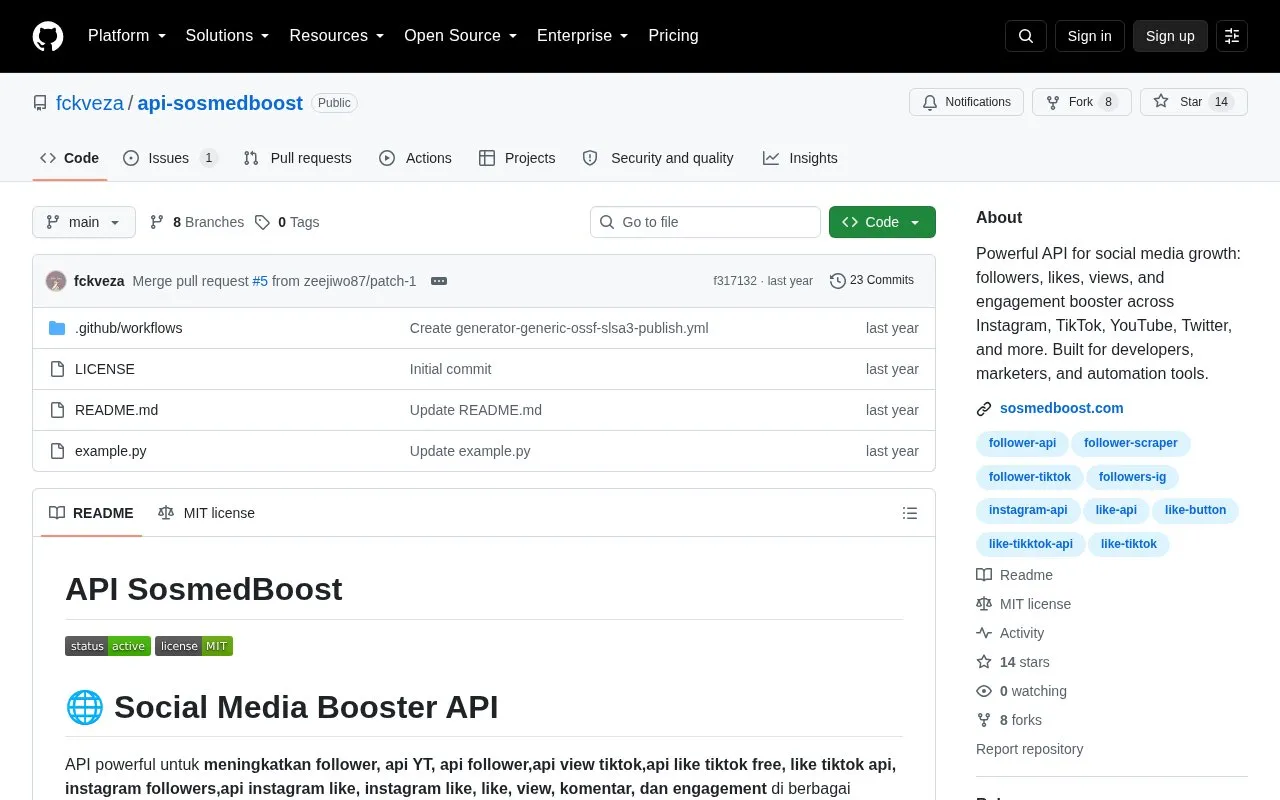Click the follower-api topic tag
The image size is (1280, 800).
pyautogui.click(x=1022, y=443)
